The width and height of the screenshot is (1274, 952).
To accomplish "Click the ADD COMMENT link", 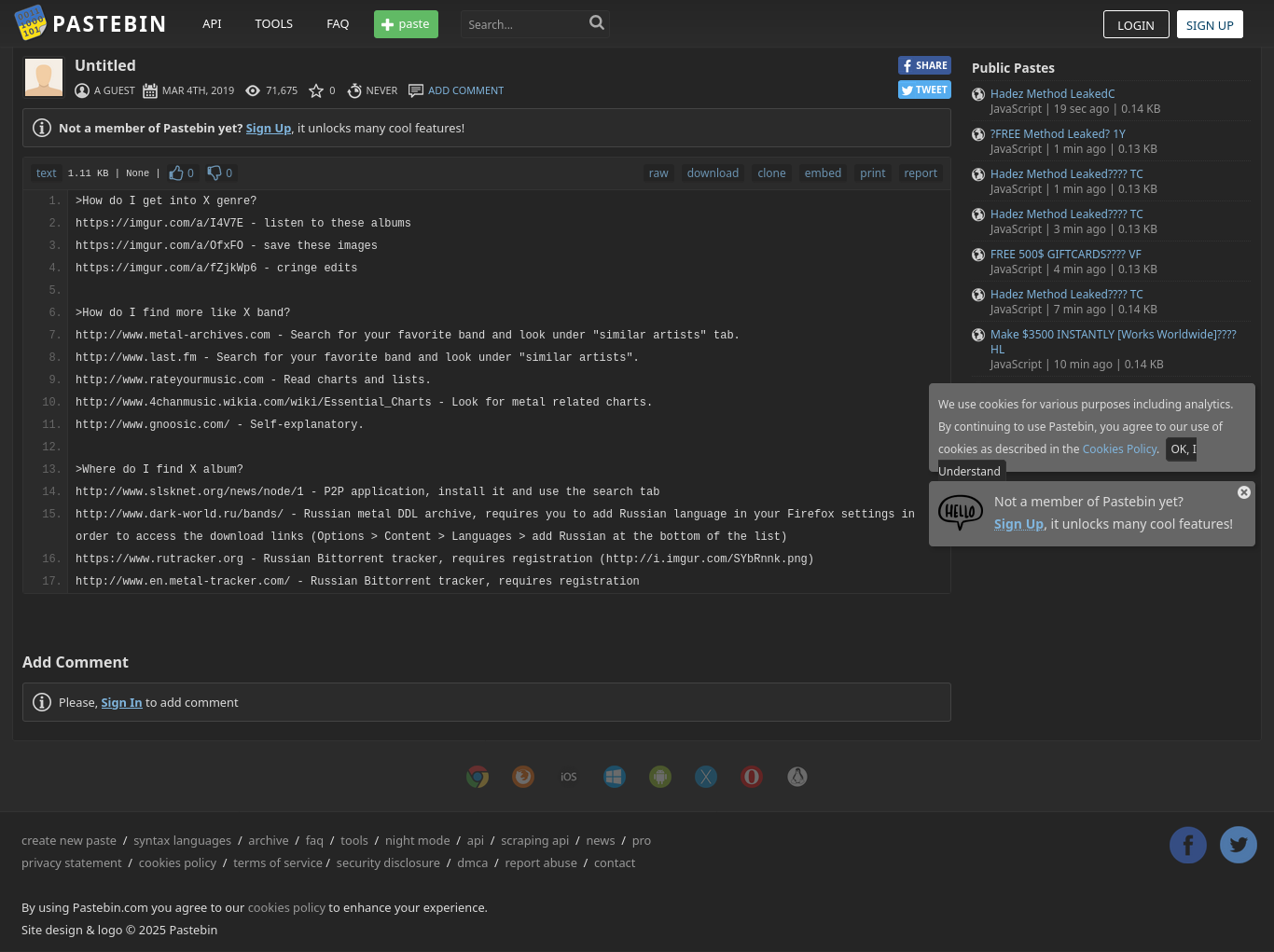I will click(465, 90).
